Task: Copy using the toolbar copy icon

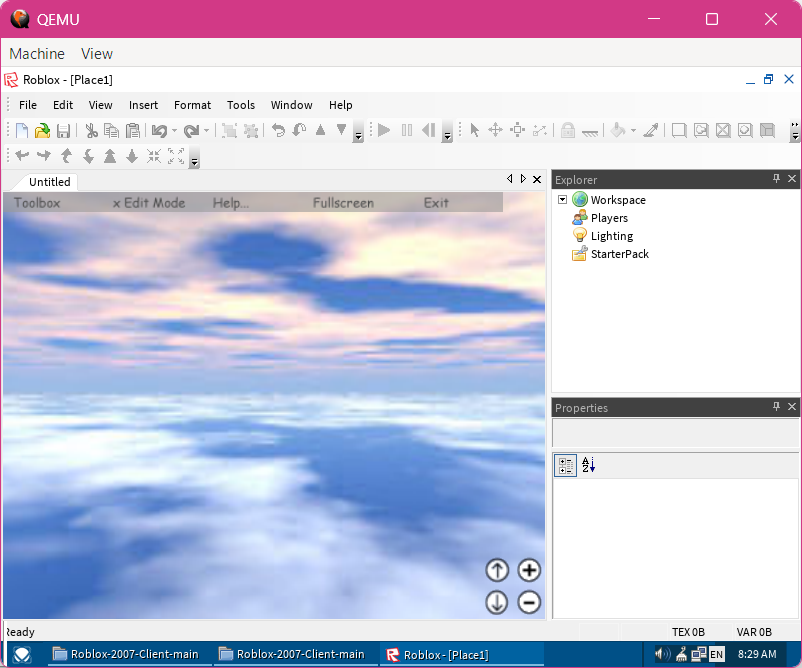Action: click(112, 130)
